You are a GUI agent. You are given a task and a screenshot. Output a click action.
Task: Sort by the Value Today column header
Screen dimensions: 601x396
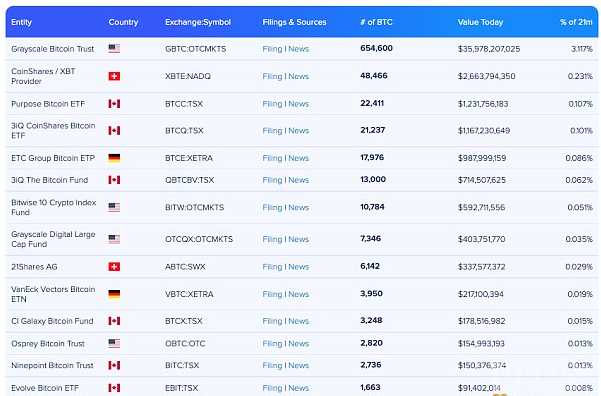(x=480, y=22)
